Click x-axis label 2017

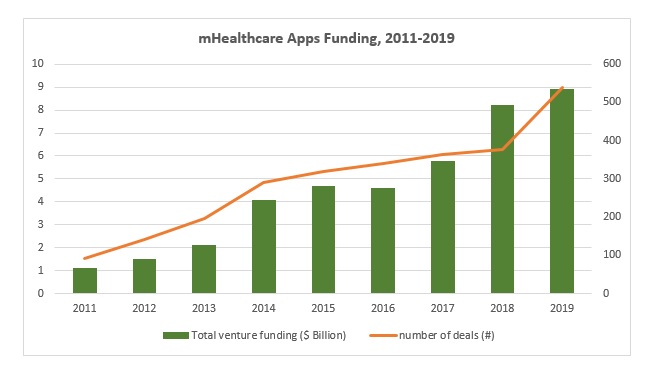pyautogui.click(x=442, y=308)
